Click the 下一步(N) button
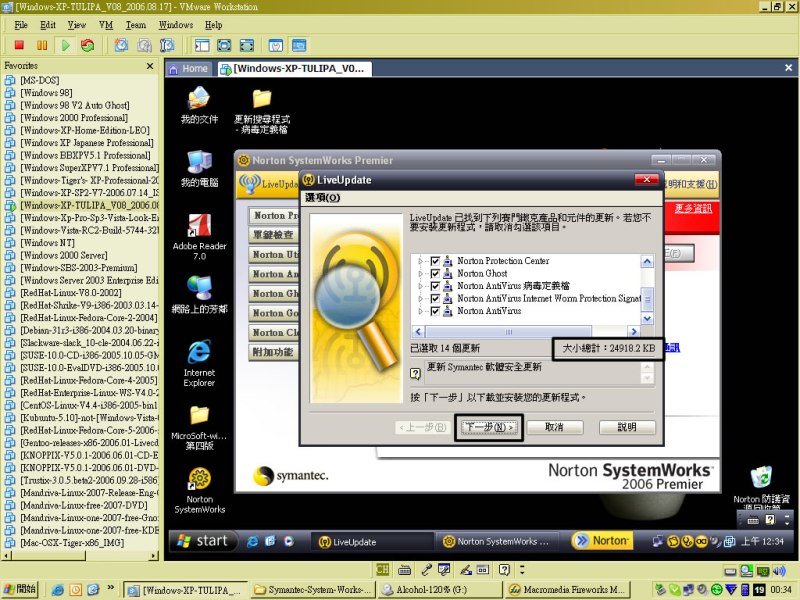 tap(489, 427)
